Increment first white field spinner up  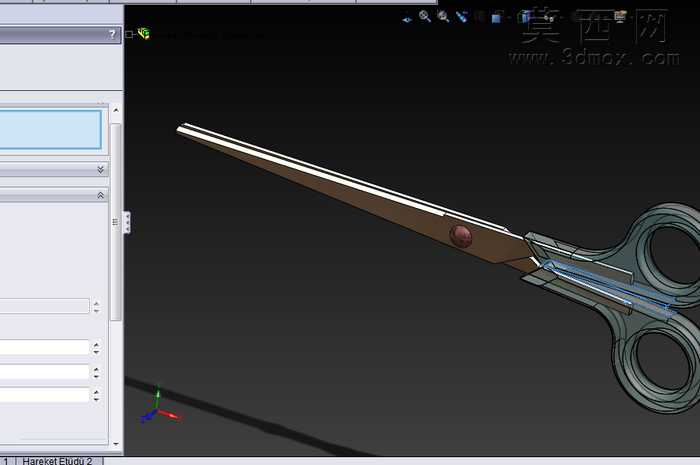pyautogui.click(x=96, y=344)
